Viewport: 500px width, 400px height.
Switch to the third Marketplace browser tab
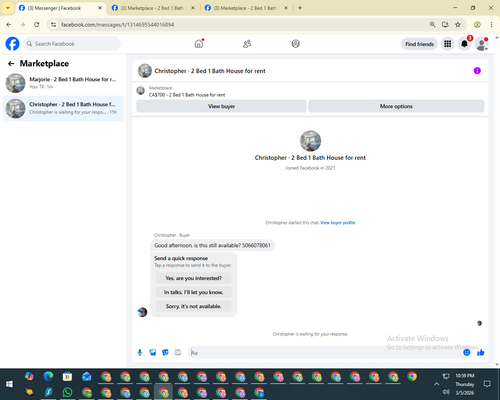(246, 8)
